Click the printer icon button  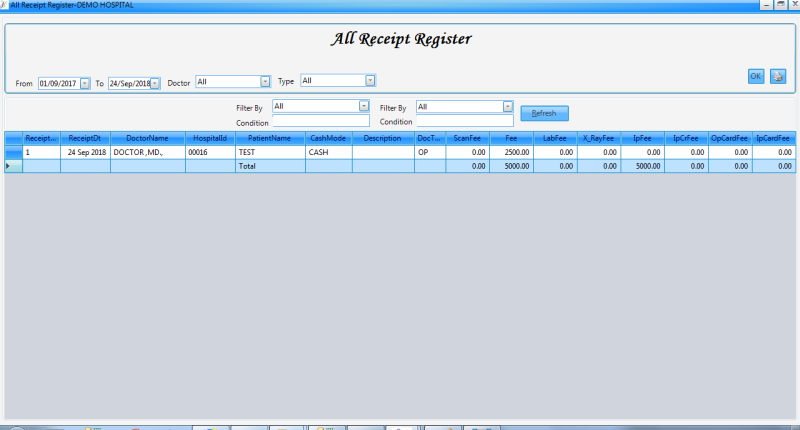[x=778, y=76]
